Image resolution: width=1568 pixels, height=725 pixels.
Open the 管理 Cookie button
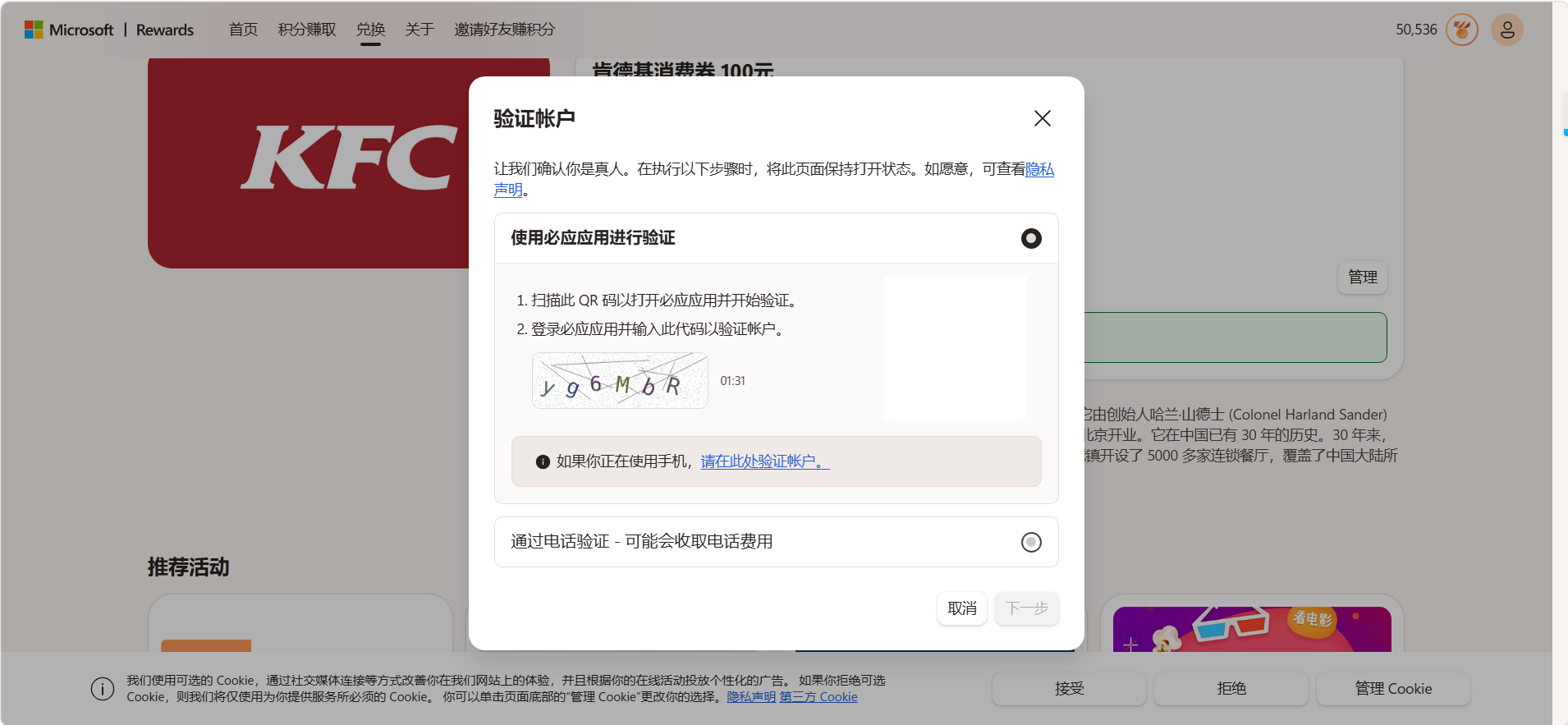[x=1393, y=689]
